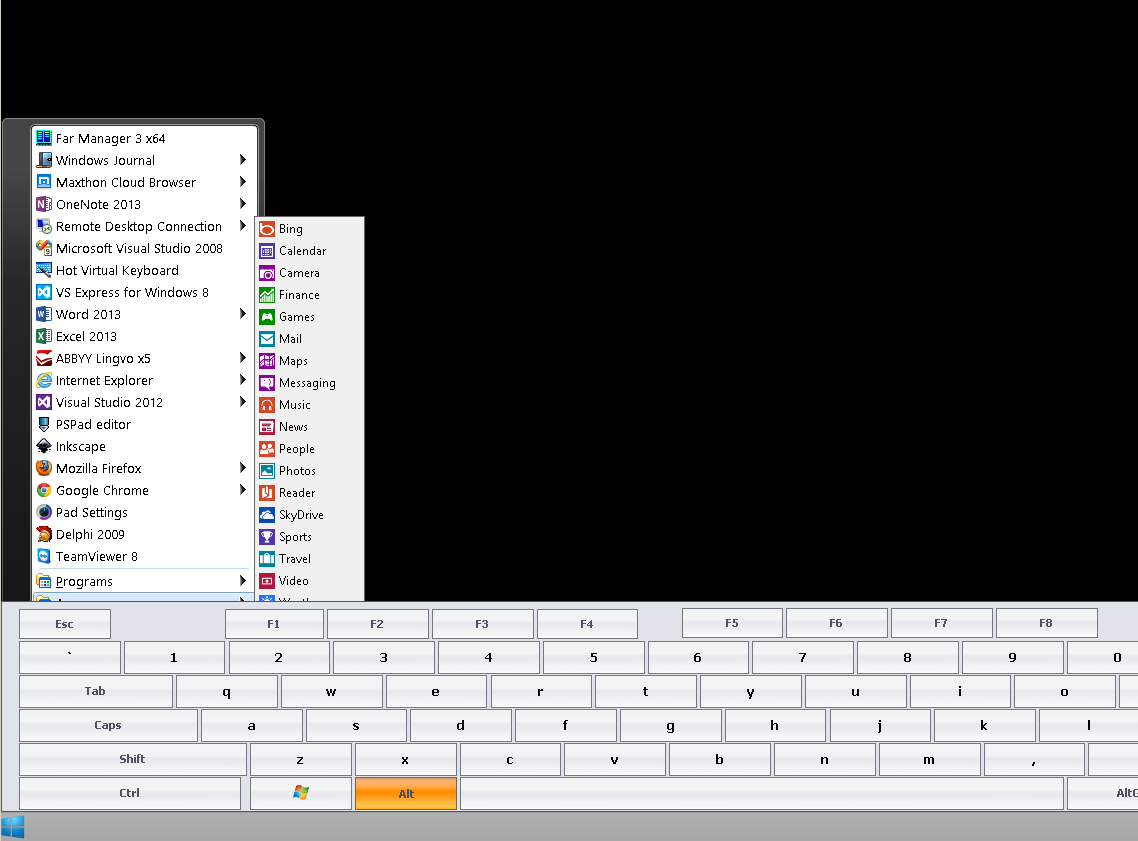Select News from the submenu
Viewport: 1138px width, 841px height.
click(x=309, y=427)
